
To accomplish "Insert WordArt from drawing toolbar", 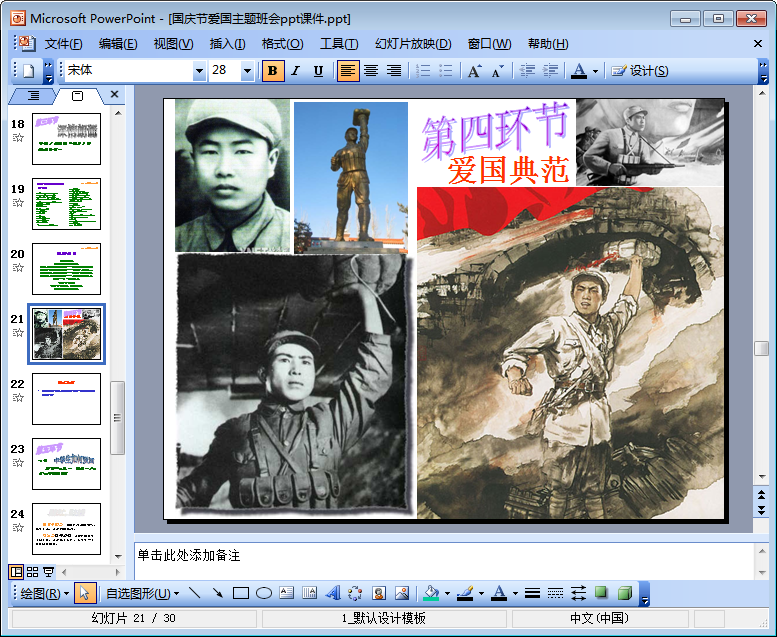I will click(333, 593).
